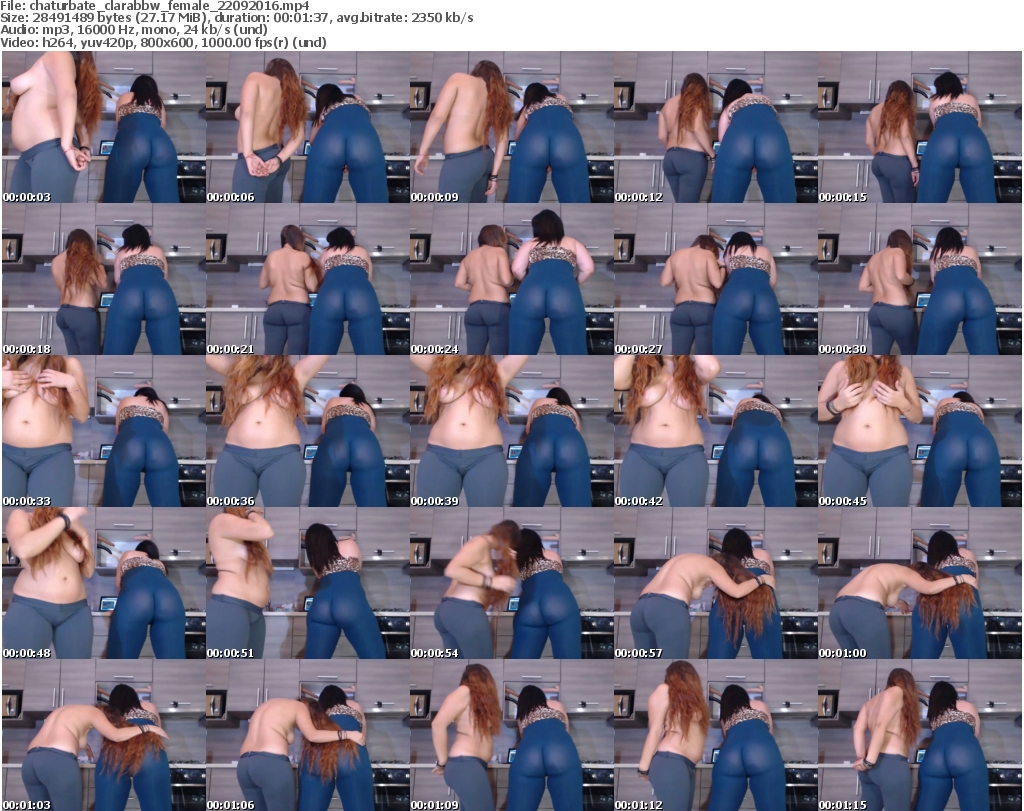
Task: Choose the frame stamped 00:00:57
Action: coord(716,583)
